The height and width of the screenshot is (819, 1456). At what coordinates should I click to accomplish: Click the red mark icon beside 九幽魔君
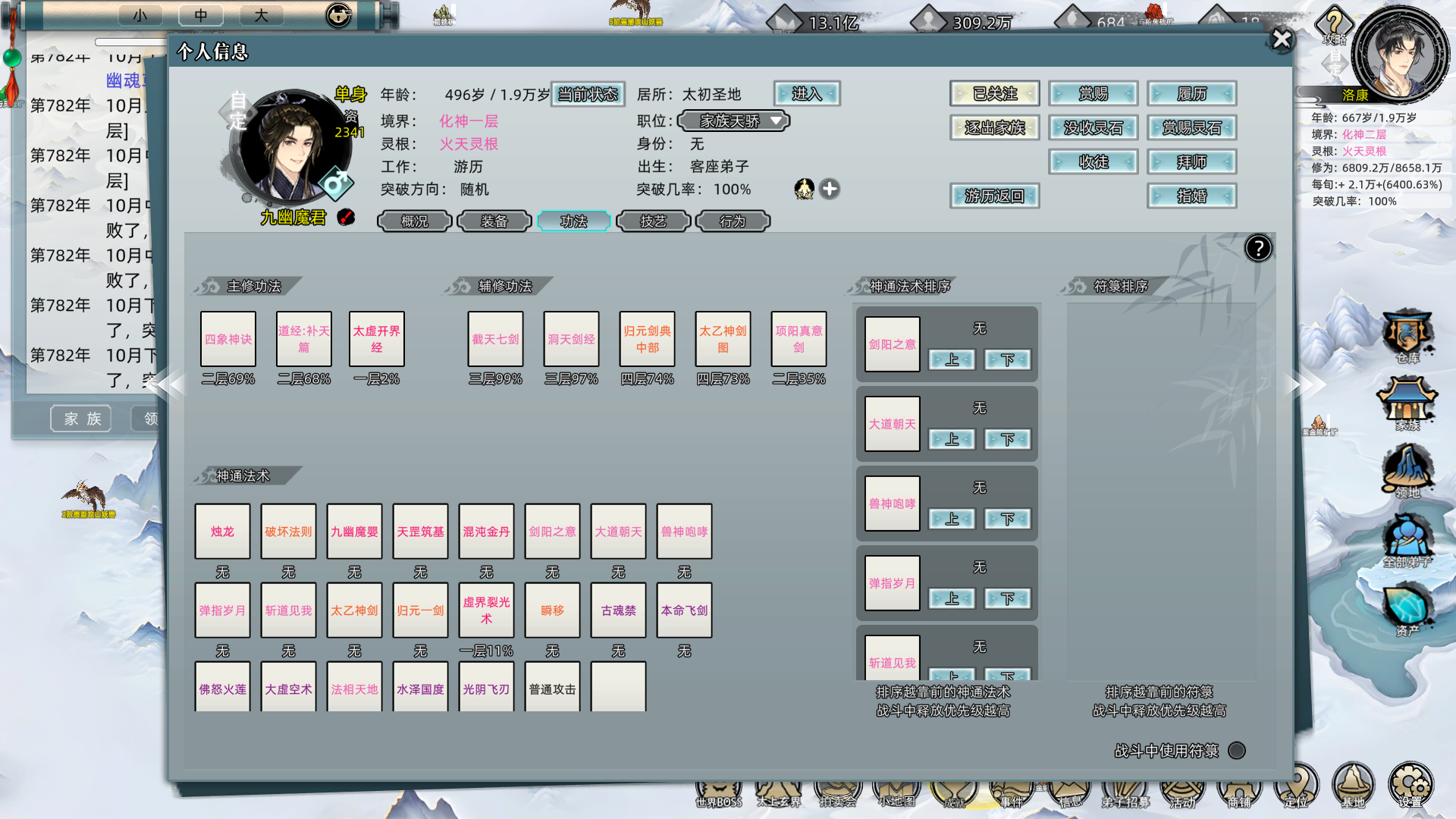click(x=346, y=217)
